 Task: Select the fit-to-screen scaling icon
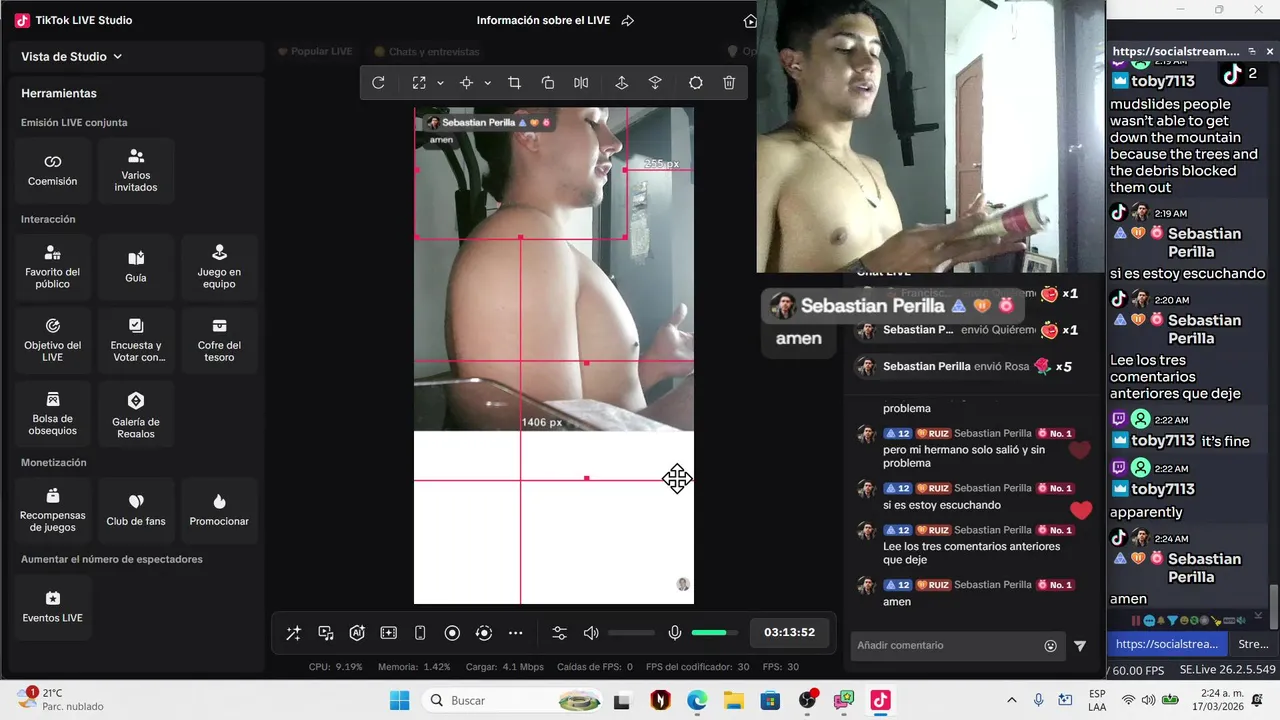pyautogui.click(x=419, y=83)
